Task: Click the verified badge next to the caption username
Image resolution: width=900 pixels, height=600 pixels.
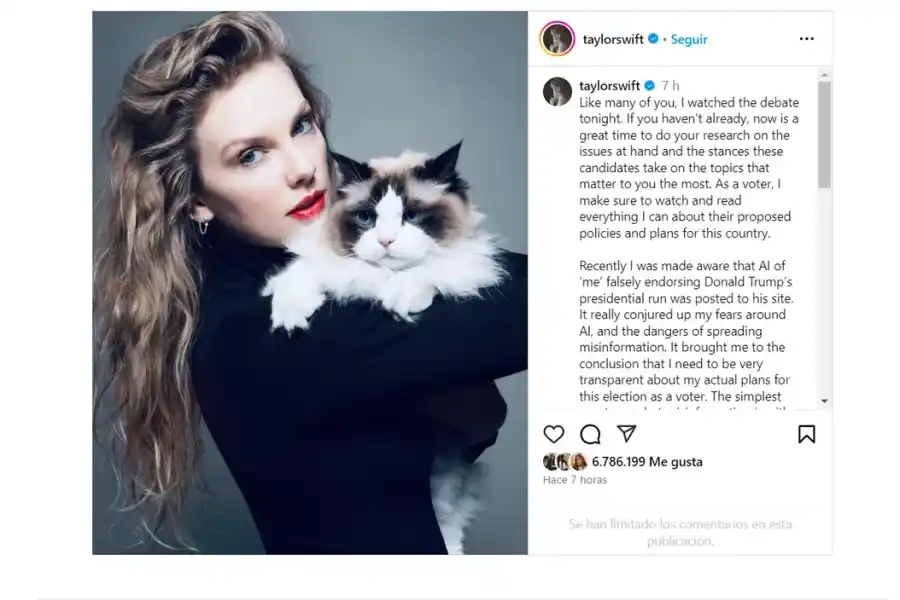Action: tap(649, 86)
